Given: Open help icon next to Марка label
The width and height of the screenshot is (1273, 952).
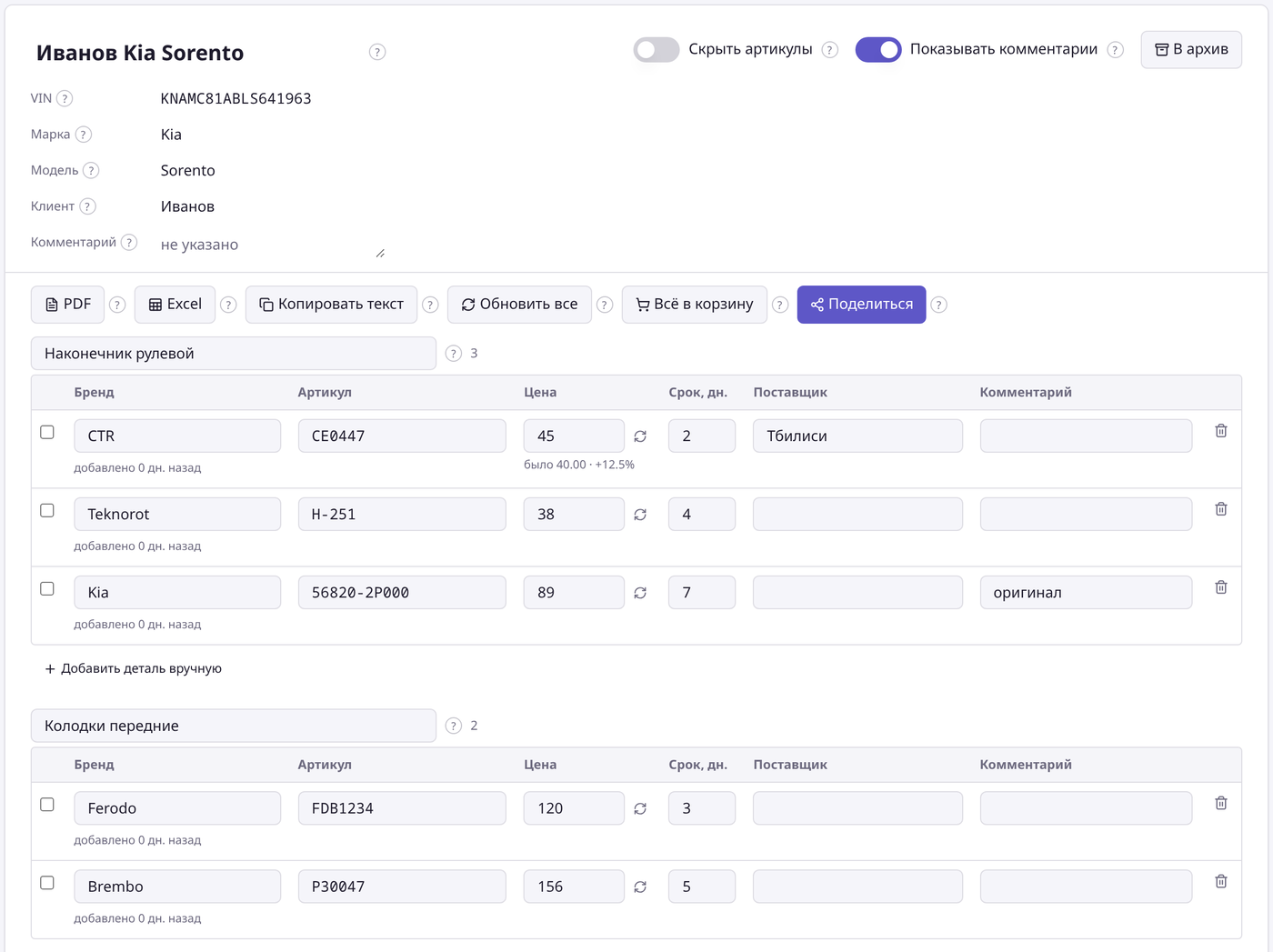Looking at the screenshot, I should point(83,135).
